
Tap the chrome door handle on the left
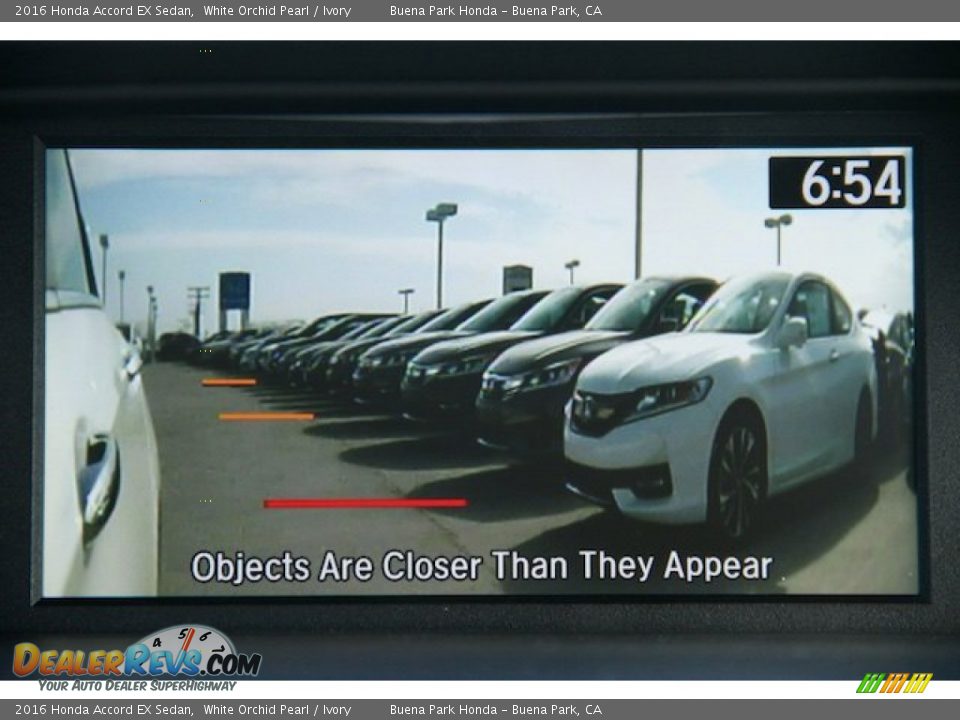[x=99, y=478]
